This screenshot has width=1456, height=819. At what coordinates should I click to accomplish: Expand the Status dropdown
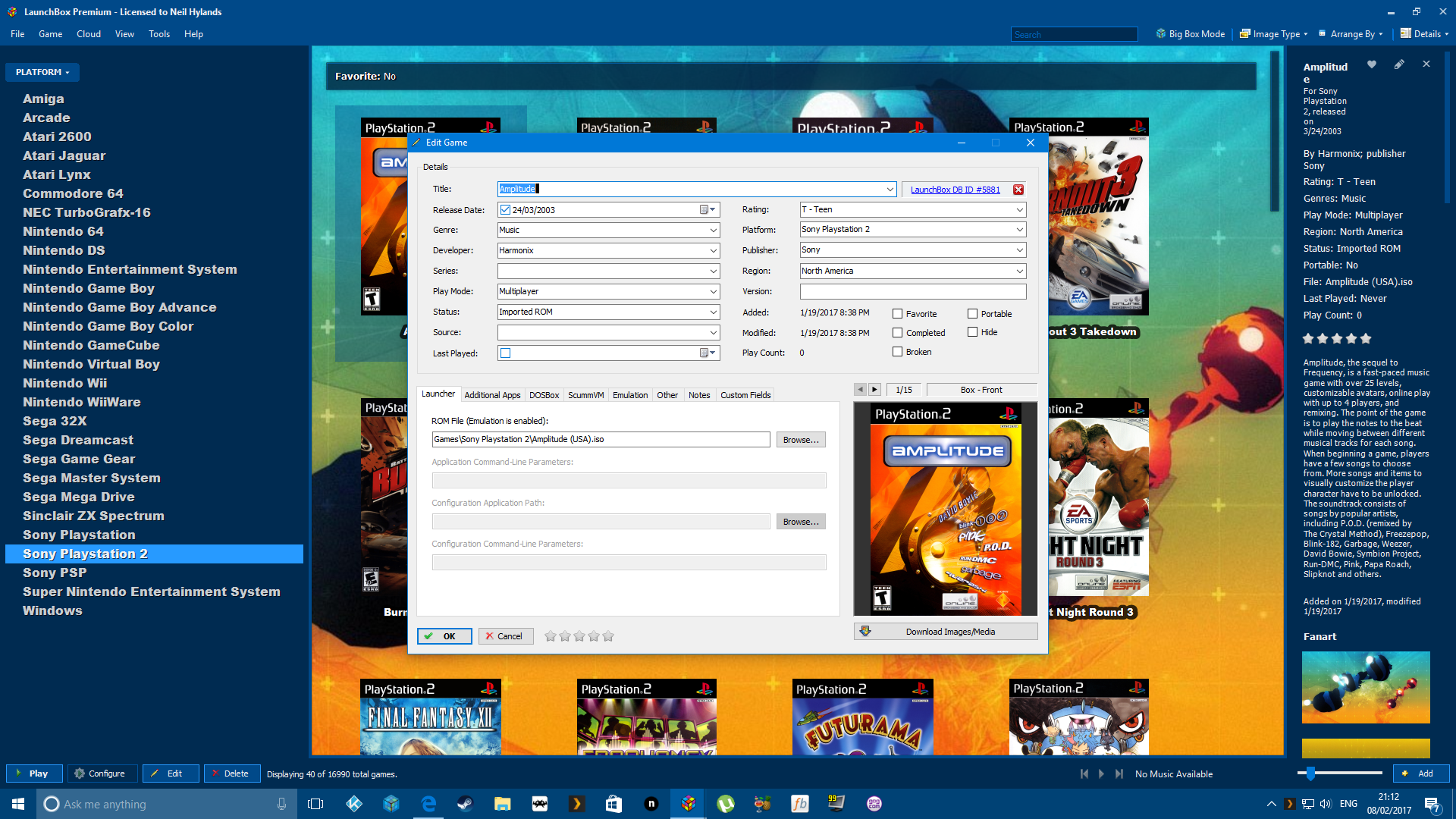713,312
